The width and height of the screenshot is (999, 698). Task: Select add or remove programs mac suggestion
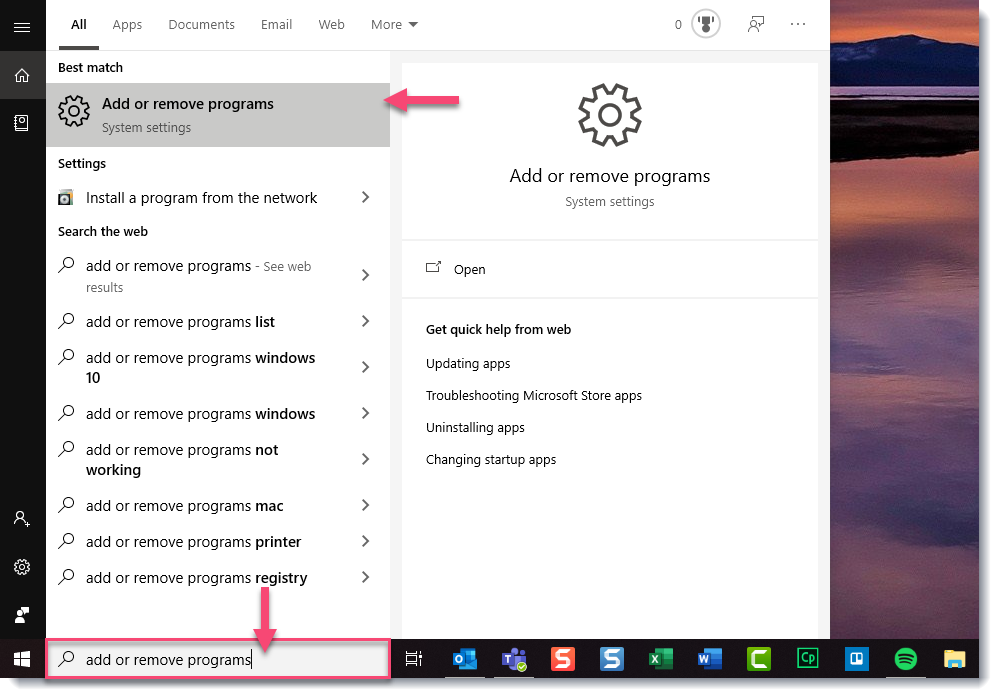point(185,506)
